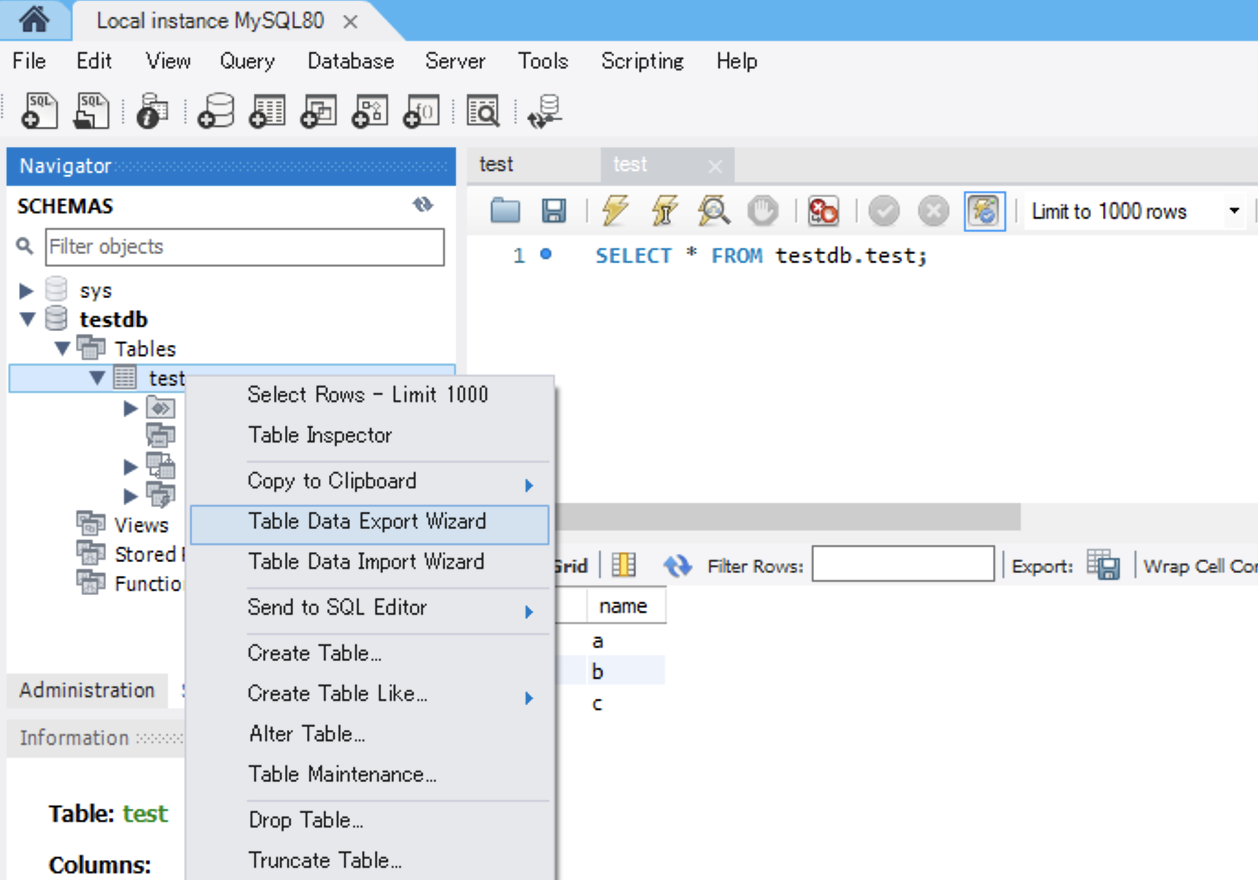Expand Copy to Clipboard submenu
The height and width of the screenshot is (880, 1258).
[x=369, y=481]
